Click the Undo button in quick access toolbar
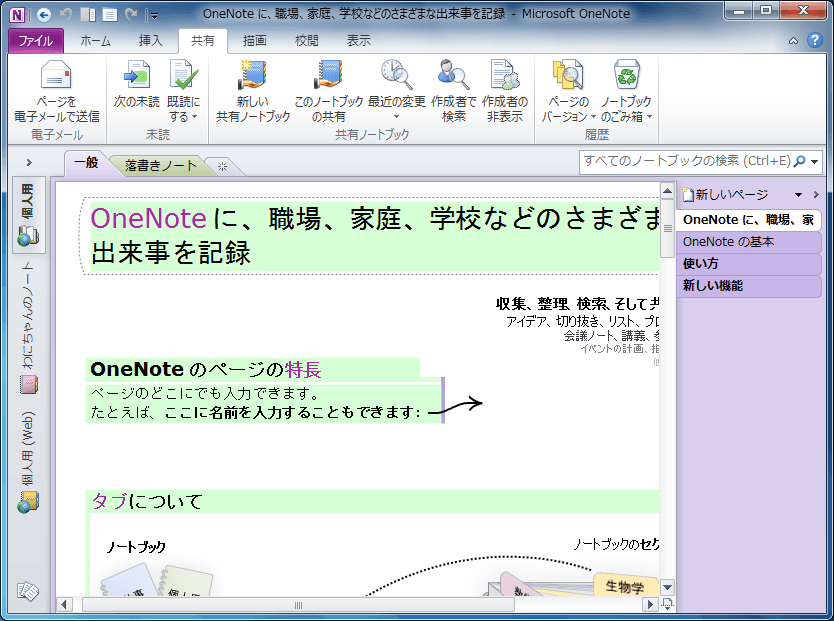Image resolution: width=834 pixels, height=621 pixels. [66, 14]
